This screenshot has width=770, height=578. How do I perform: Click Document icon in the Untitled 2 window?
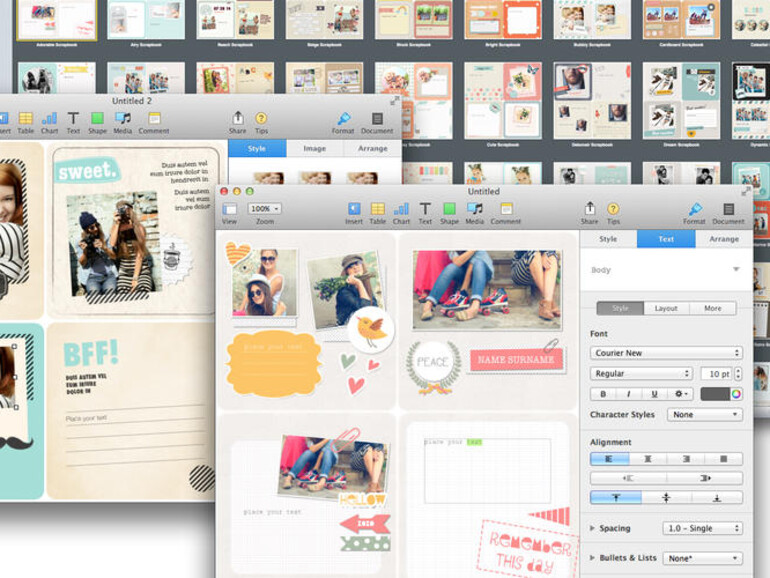(377, 118)
